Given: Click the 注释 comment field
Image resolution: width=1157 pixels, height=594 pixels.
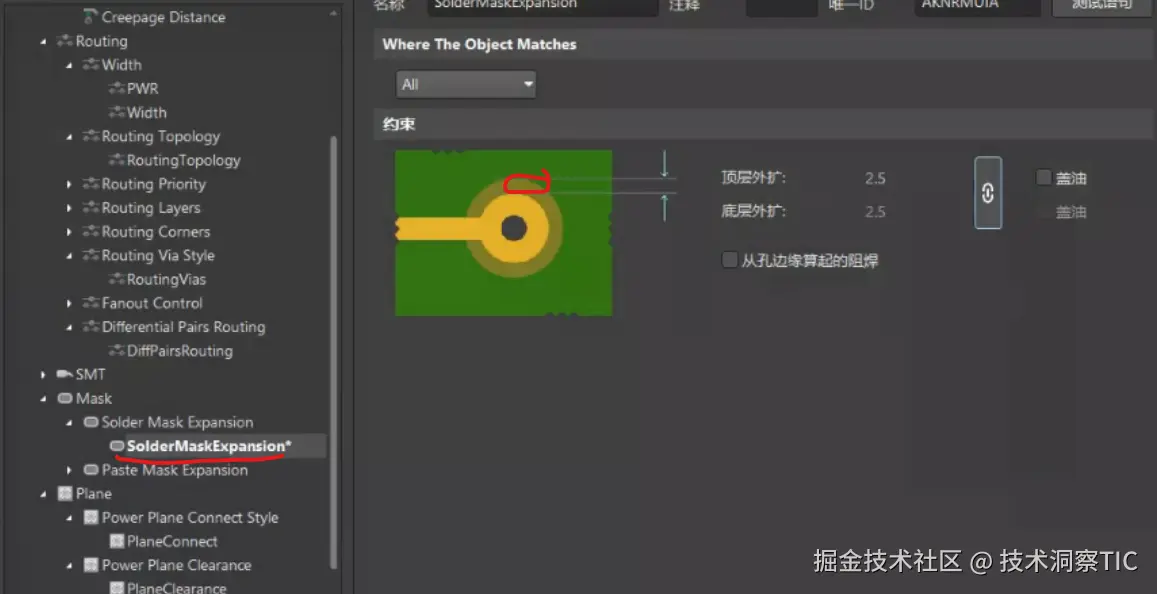Looking at the screenshot, I should click(x=782, y=6).
